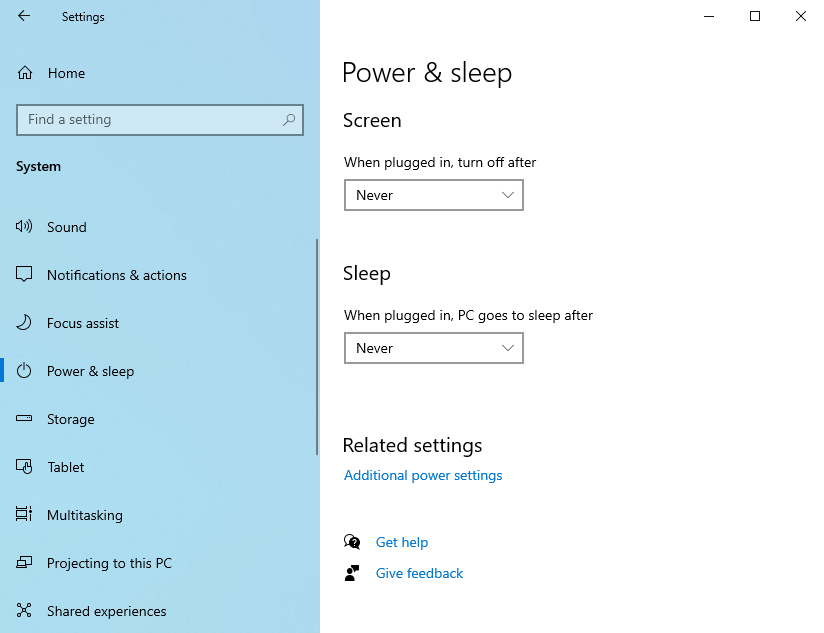The height and width of the screenshot is (633, 824).
Task: Focus the Find a setting search field
Action: tap(150, 120)
